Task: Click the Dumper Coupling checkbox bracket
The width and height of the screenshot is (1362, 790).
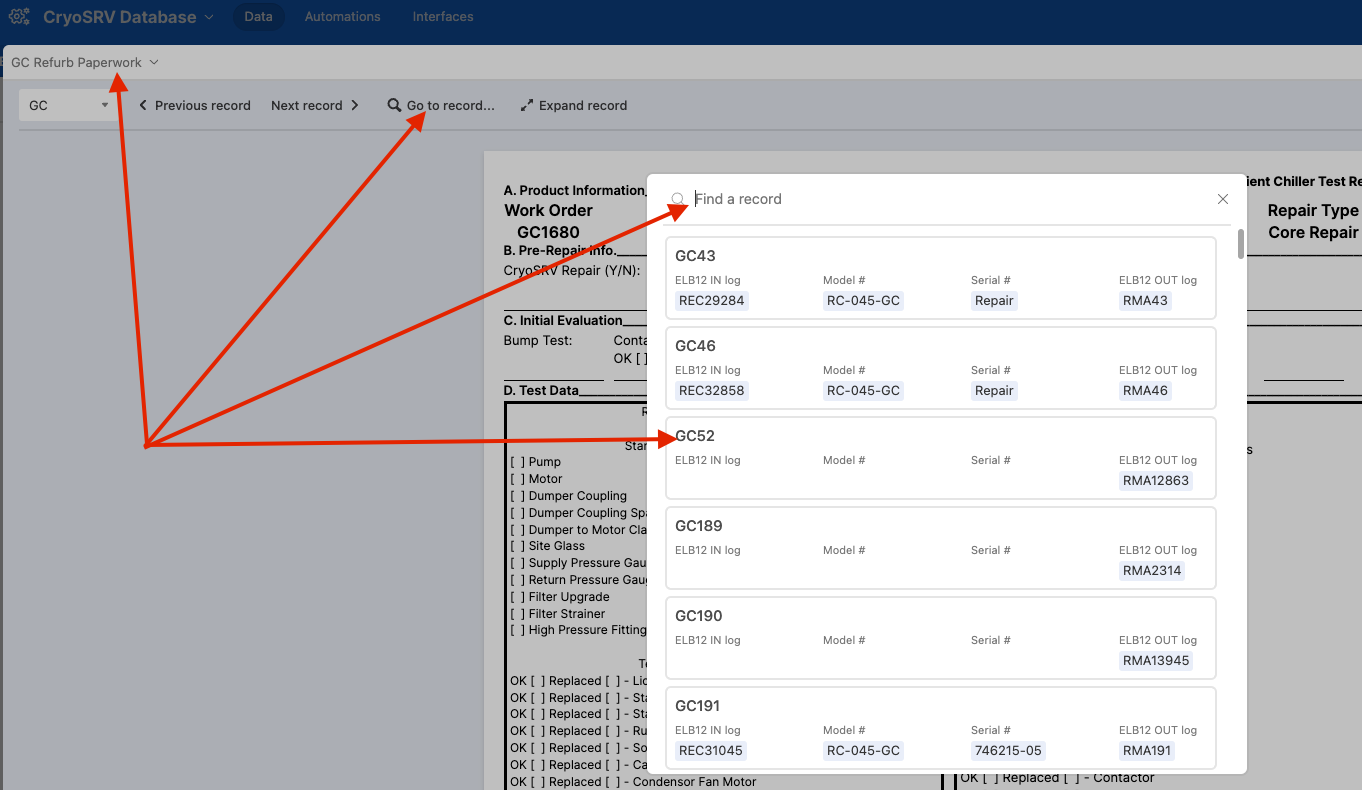Action: pyautogui.click(x=517, y=496)
